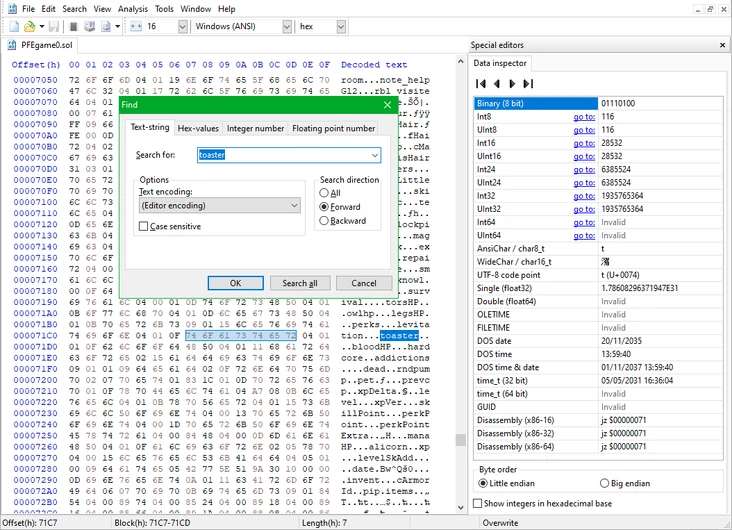732x530 pixels.
Task: Open the bytes-per-row 16 dropdown
Action: pyautogui.click(x=180, y=26)
